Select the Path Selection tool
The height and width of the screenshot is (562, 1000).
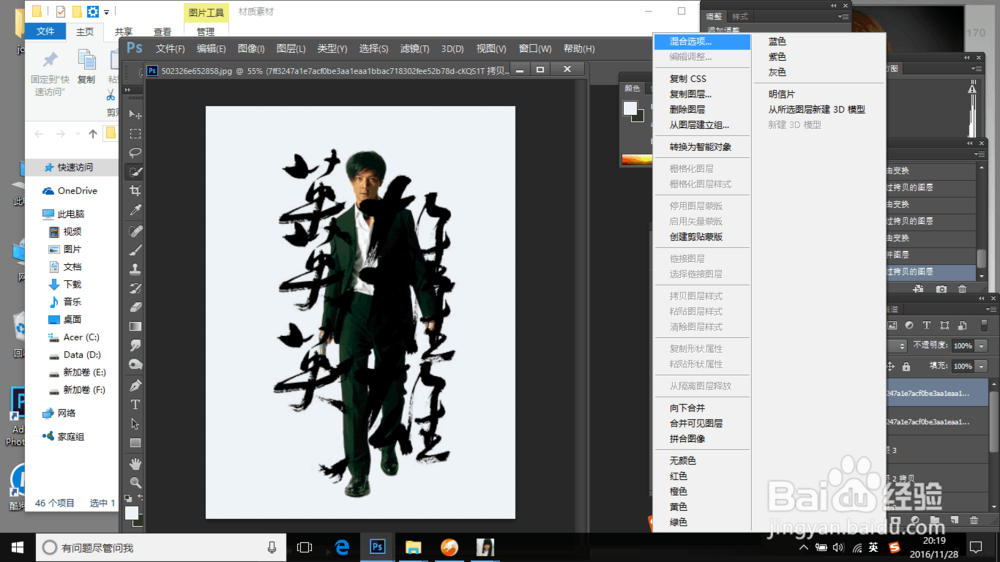coord(135,424)
